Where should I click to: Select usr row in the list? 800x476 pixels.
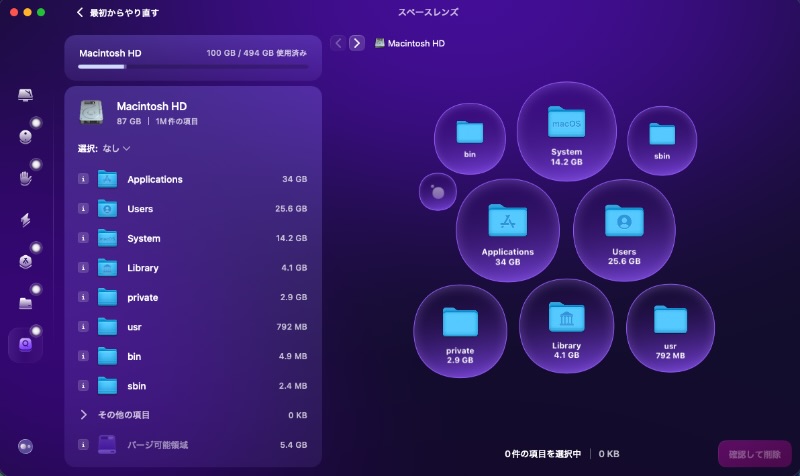[193, 327]
